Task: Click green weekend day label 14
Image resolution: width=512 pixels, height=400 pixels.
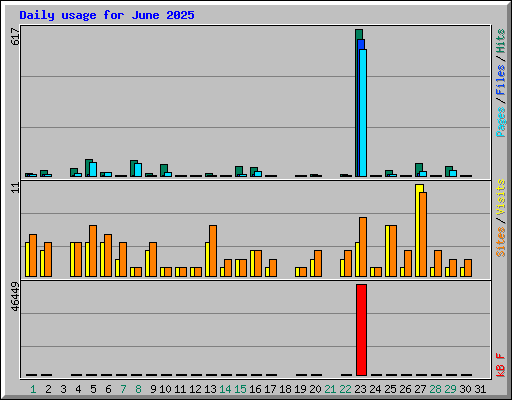Action: click(x=225, y=389)
